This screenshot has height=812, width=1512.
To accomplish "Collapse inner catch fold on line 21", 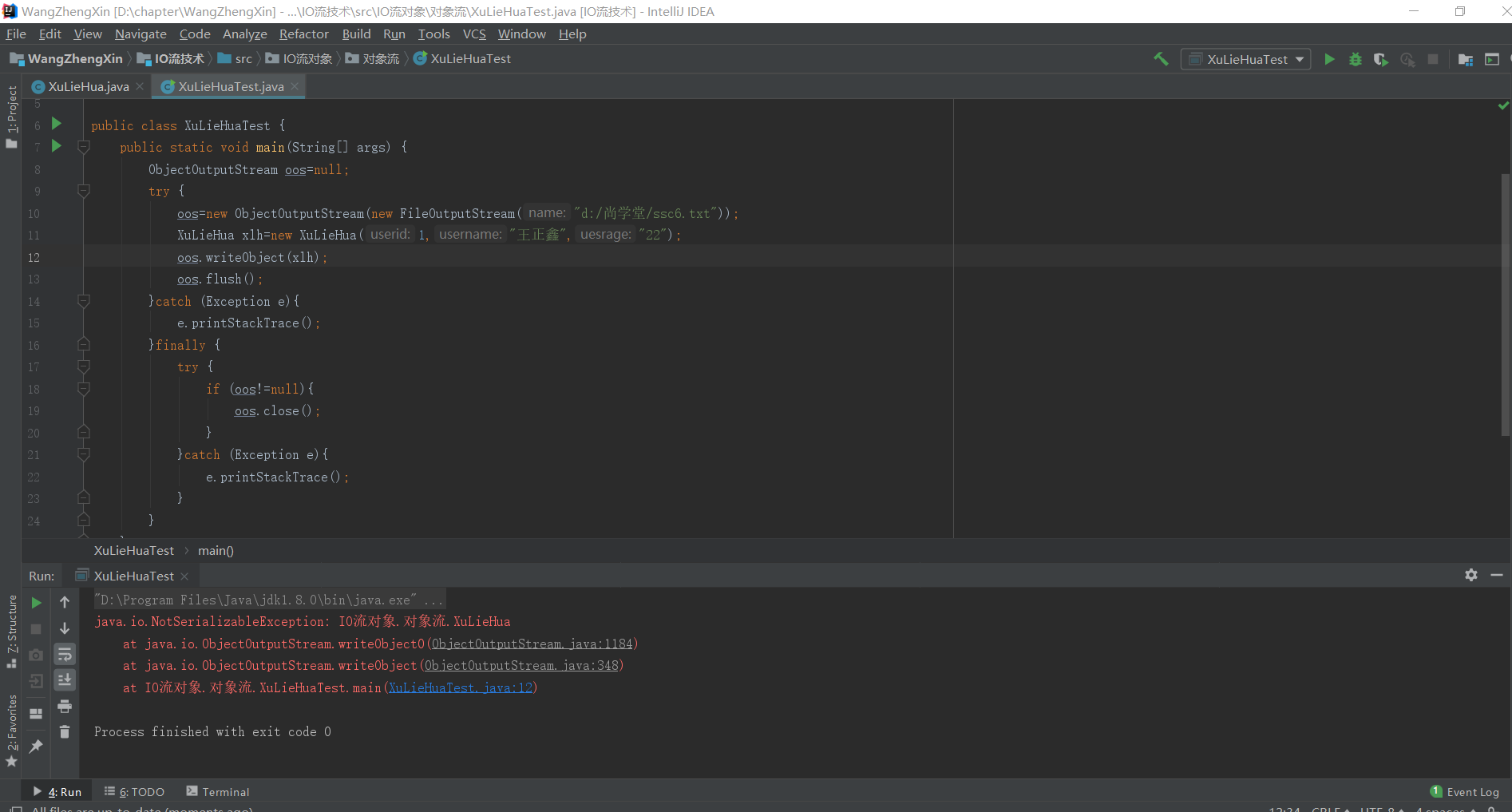I will pos(83,454).
